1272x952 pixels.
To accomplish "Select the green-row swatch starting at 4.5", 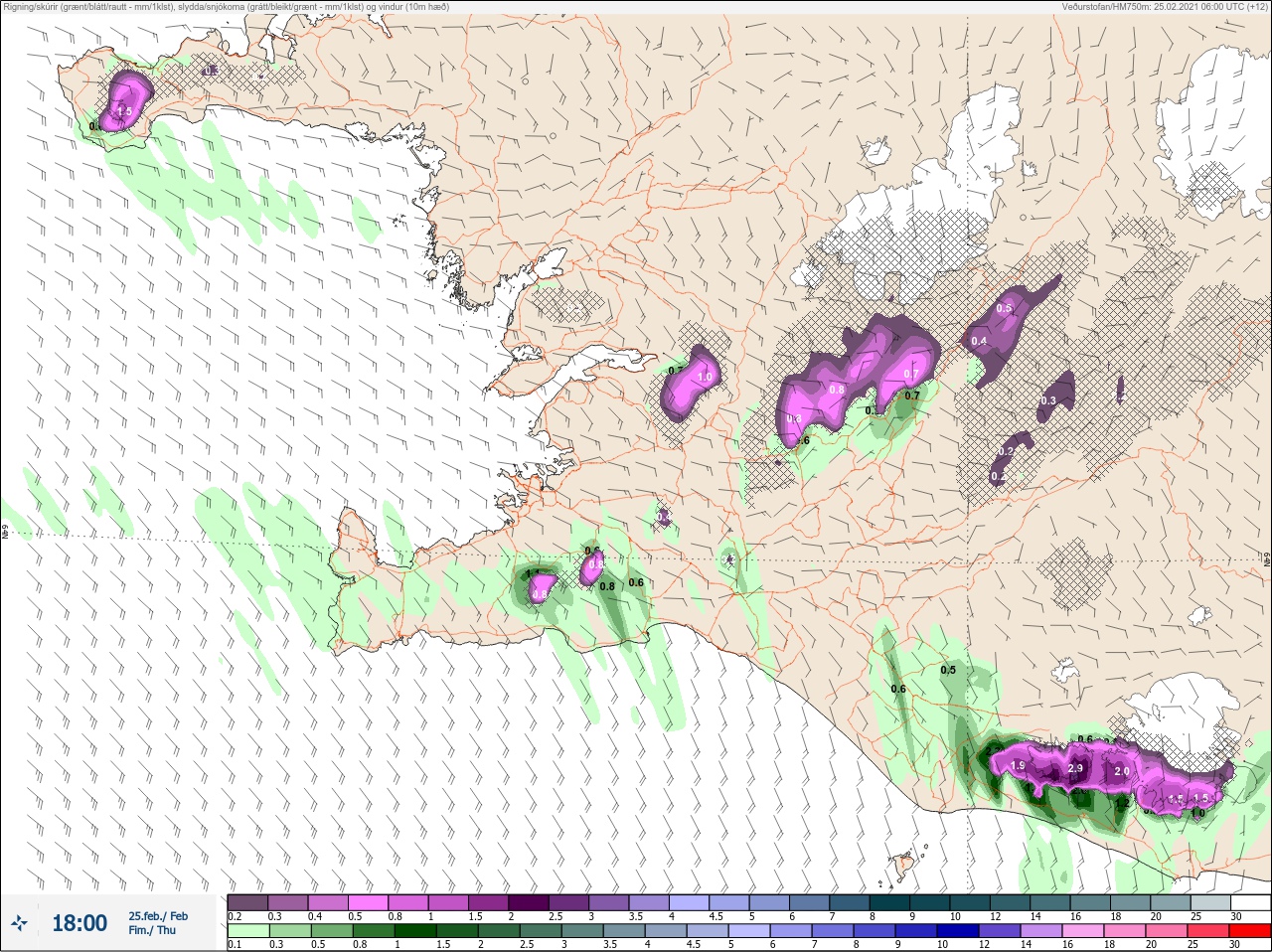I will [708, 931].
